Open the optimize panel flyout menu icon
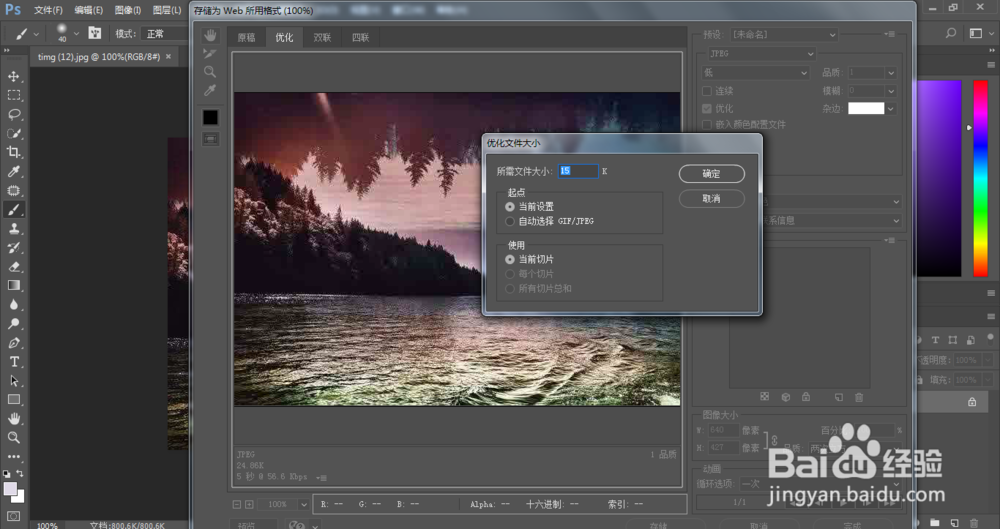Screen dimensions: 1000x529 (x=891, y=34)
